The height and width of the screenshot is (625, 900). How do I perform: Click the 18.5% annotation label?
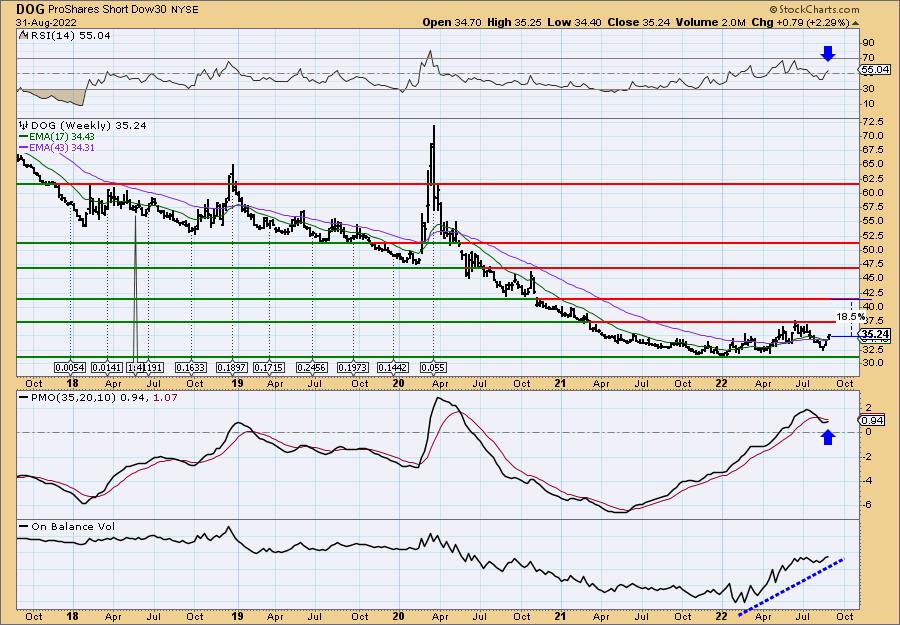[850, 316]
